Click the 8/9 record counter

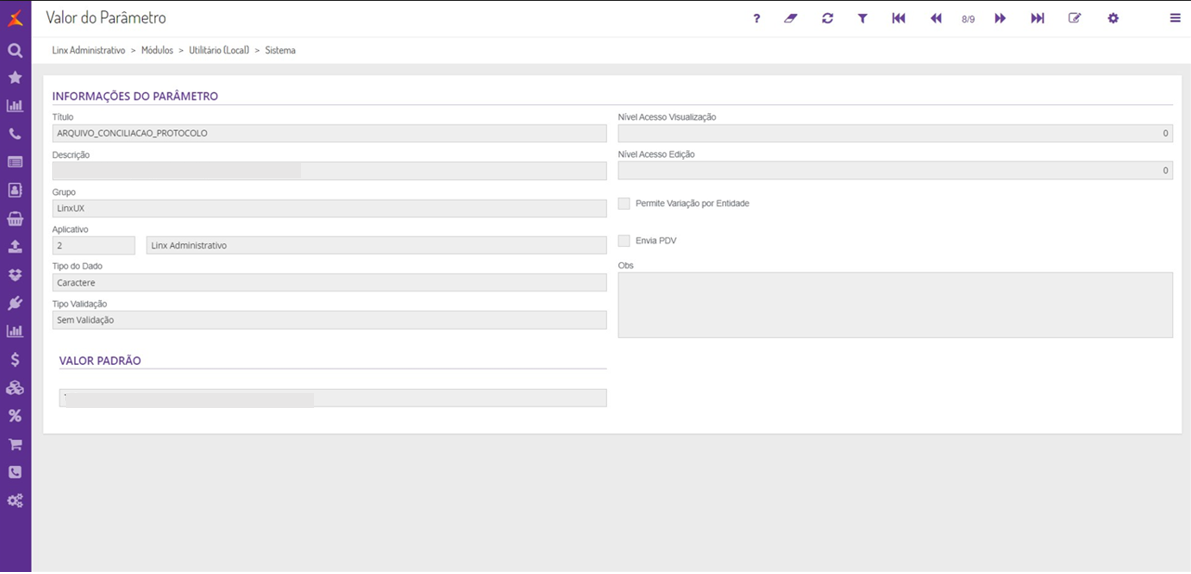[968, 19]
